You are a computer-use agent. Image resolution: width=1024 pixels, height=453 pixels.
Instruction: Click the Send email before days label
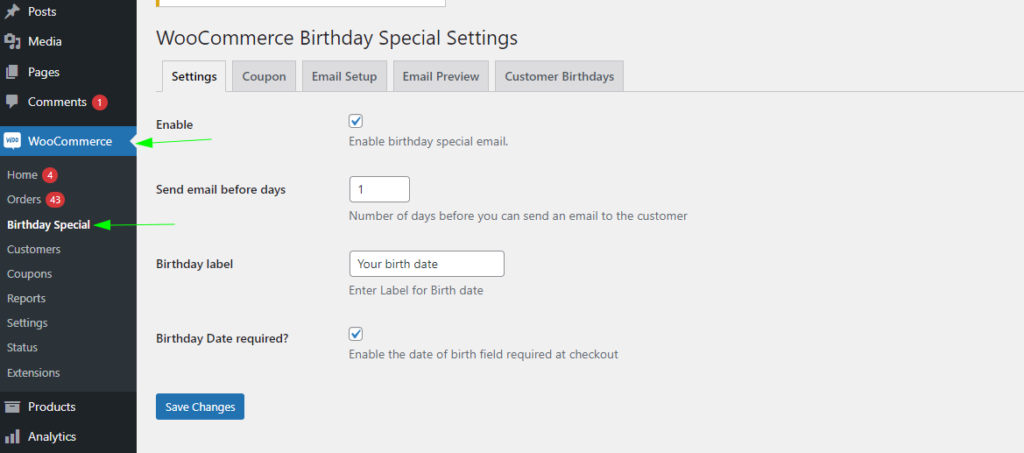coord(221,190)
